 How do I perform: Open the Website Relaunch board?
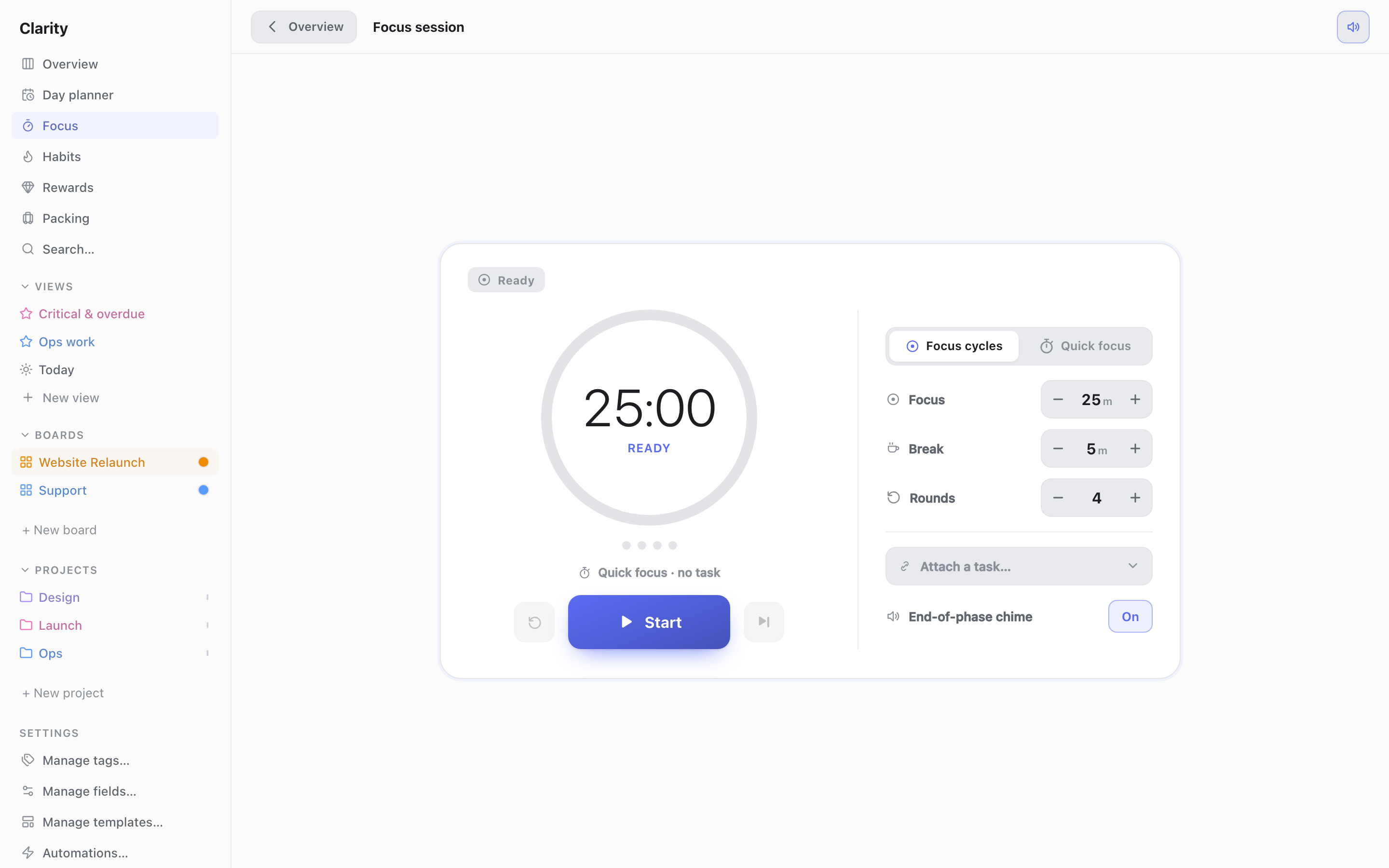tap(115, 462)
